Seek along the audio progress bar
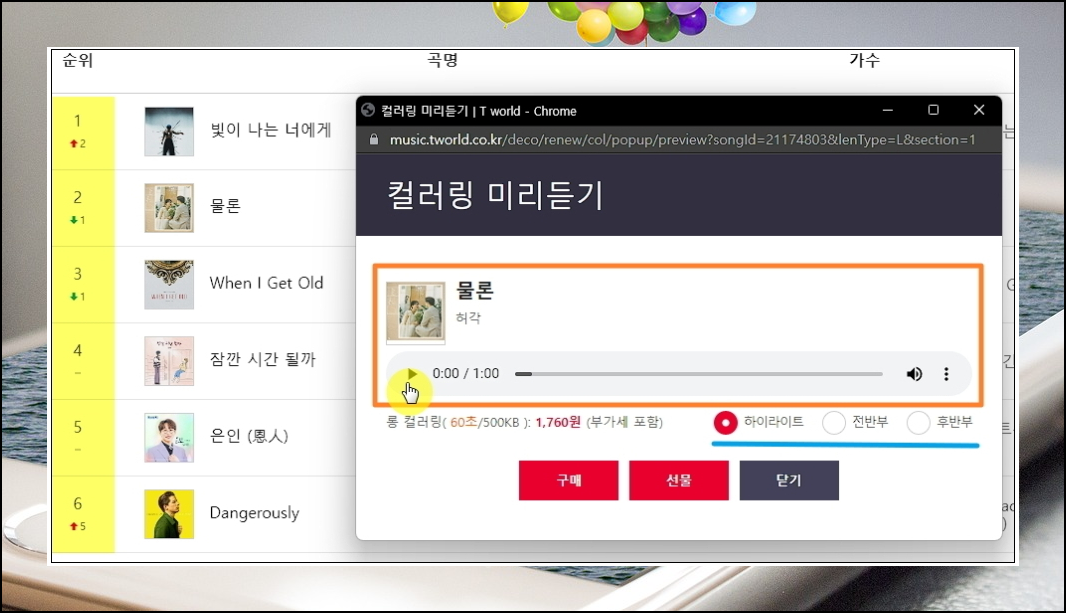The height and width of the screenshot is (613, 1066). point(698,374)
